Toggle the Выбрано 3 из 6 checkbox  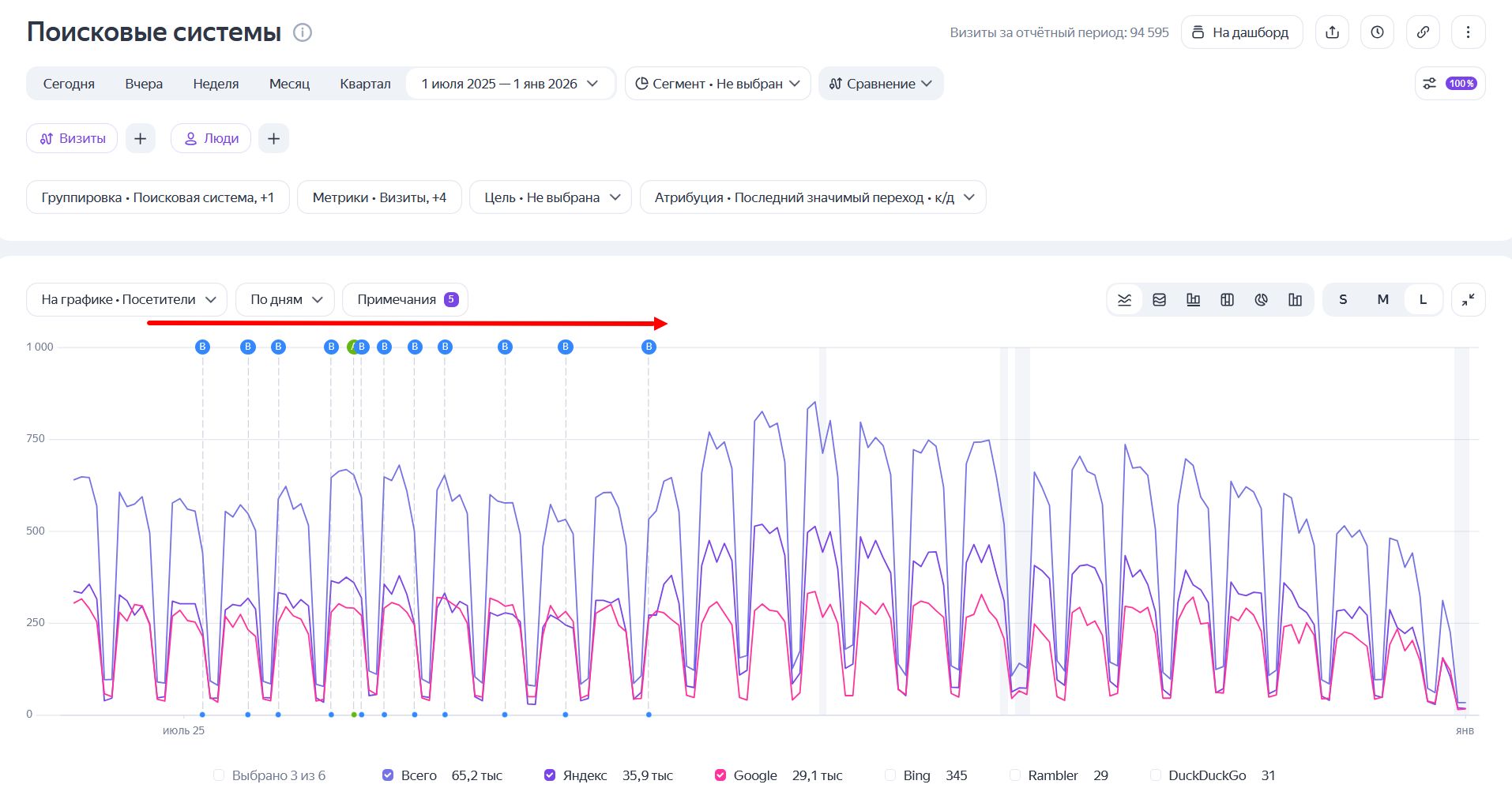[219, 775]
